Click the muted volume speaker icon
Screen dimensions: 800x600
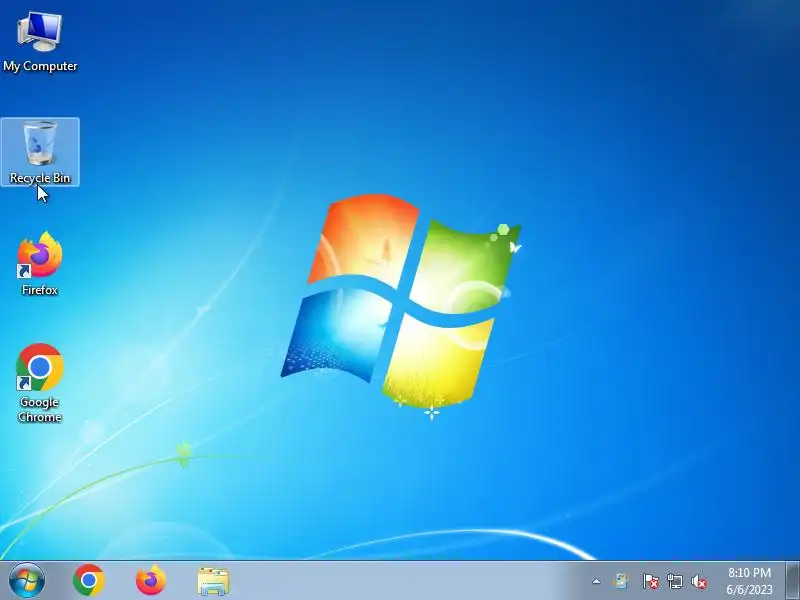(699, 581)
